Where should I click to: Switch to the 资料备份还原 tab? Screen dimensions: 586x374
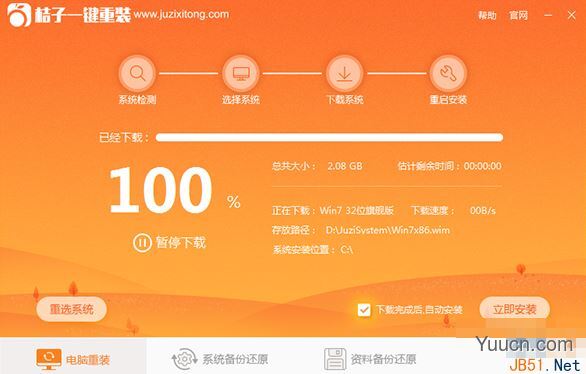(x=370, y=359)
